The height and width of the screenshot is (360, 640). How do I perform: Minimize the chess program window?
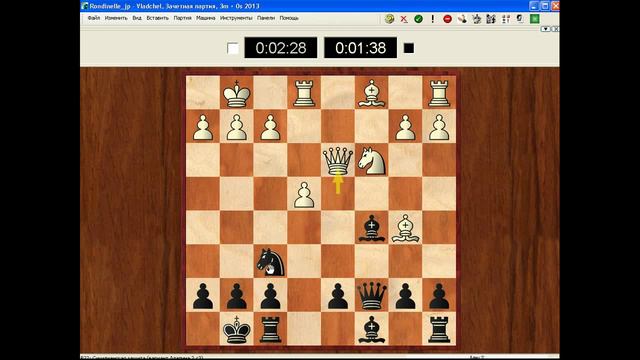[534, 6]
